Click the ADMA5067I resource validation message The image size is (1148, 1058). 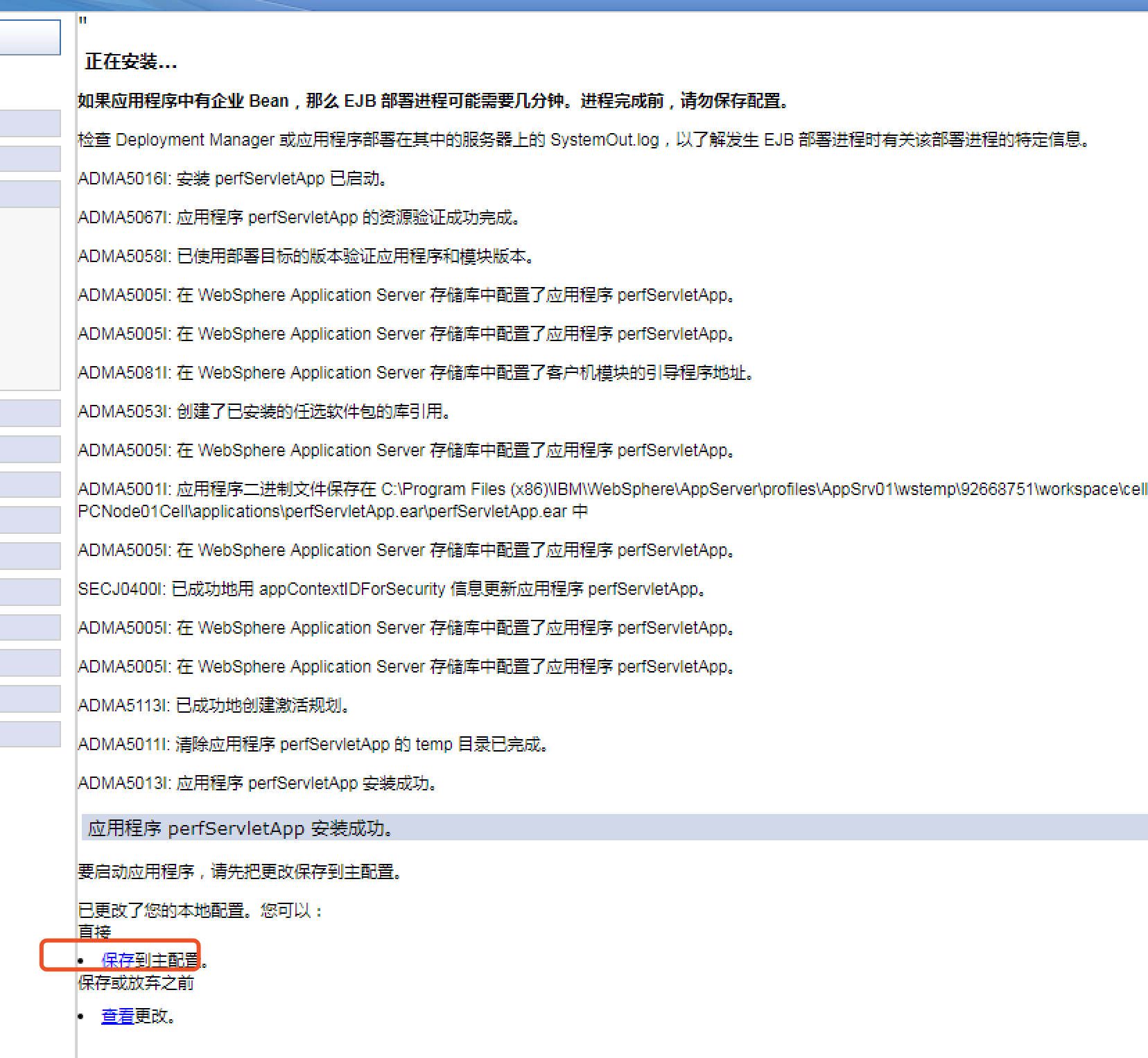[299, 218]
